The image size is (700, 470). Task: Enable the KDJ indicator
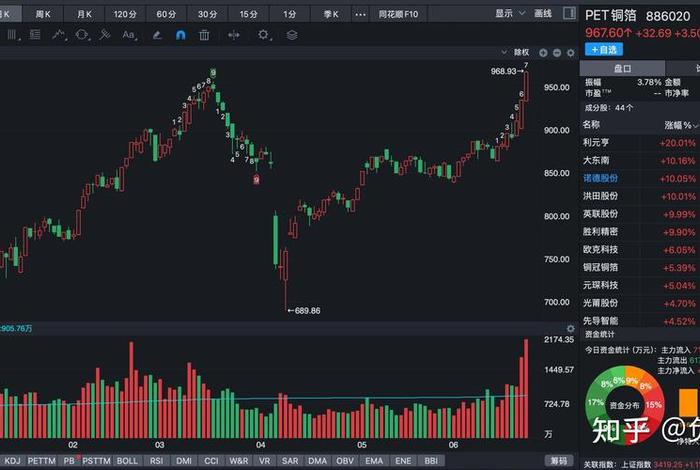pos(12,461)
